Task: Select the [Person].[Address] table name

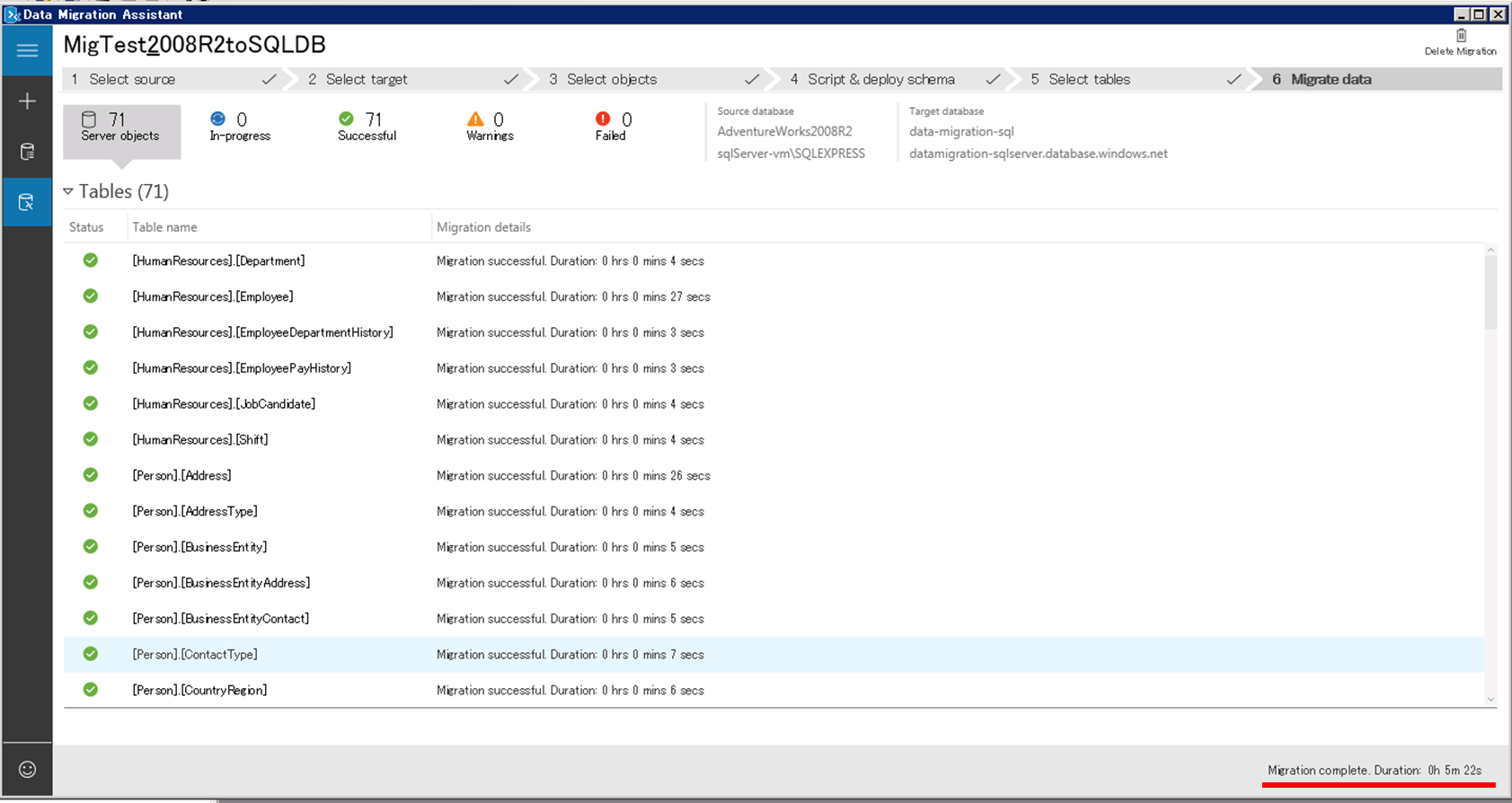Action: [x=181, y=476]
